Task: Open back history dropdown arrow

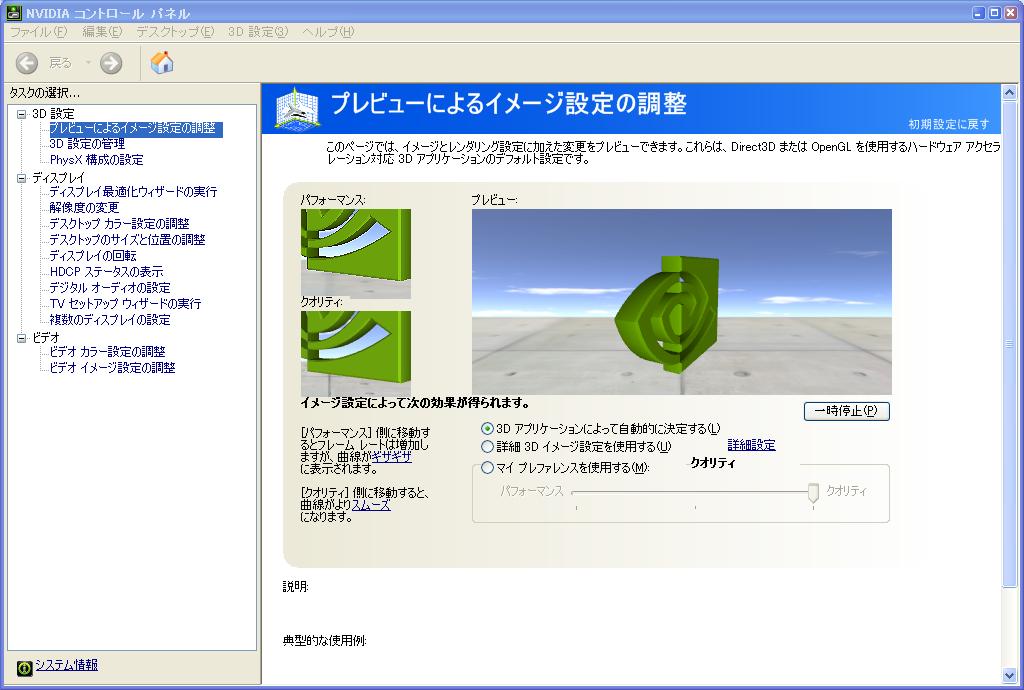Action: 88,63
